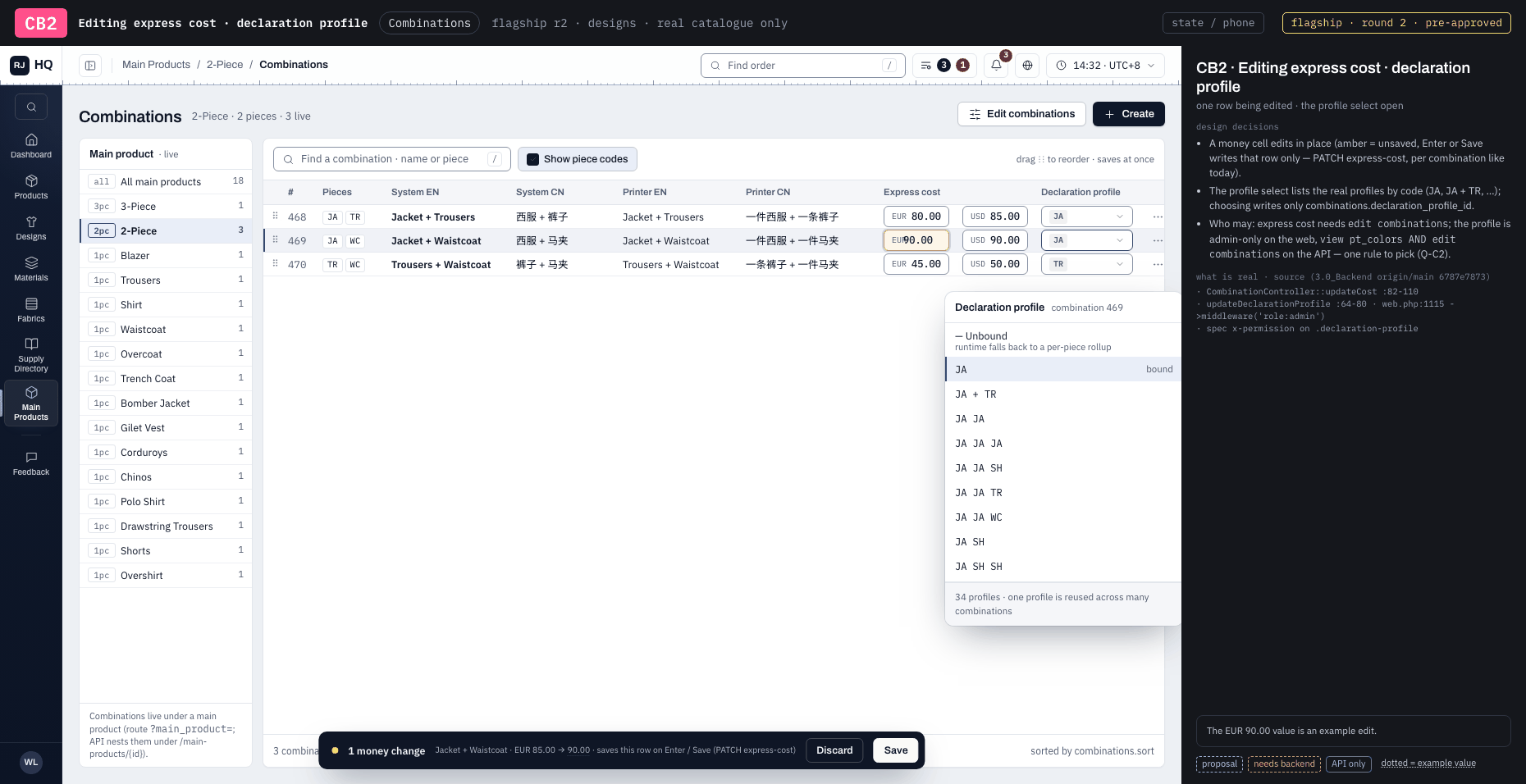Open the Dashboard sidebar icon
The image size is (1526, 784).
point(31,145)
